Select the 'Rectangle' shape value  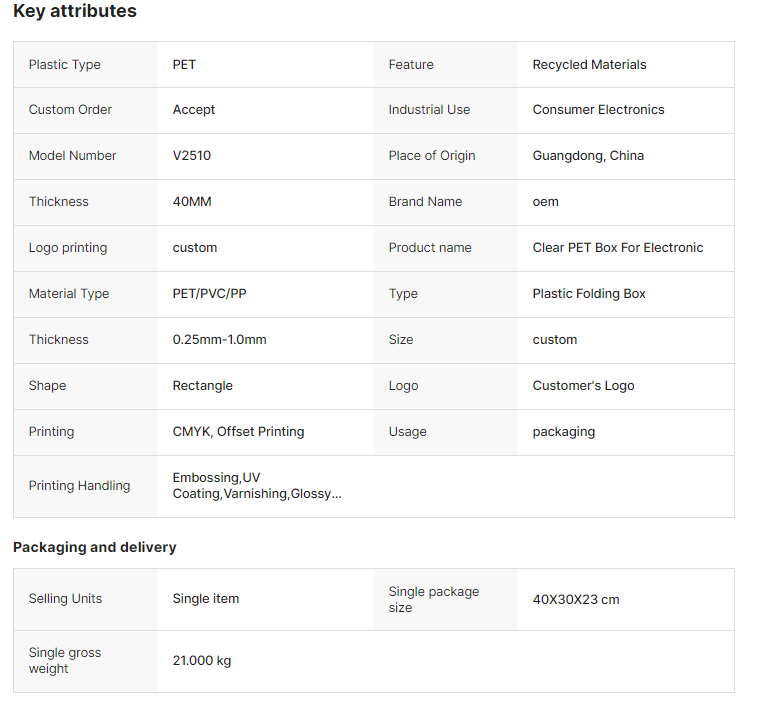(x=202, y=386)
